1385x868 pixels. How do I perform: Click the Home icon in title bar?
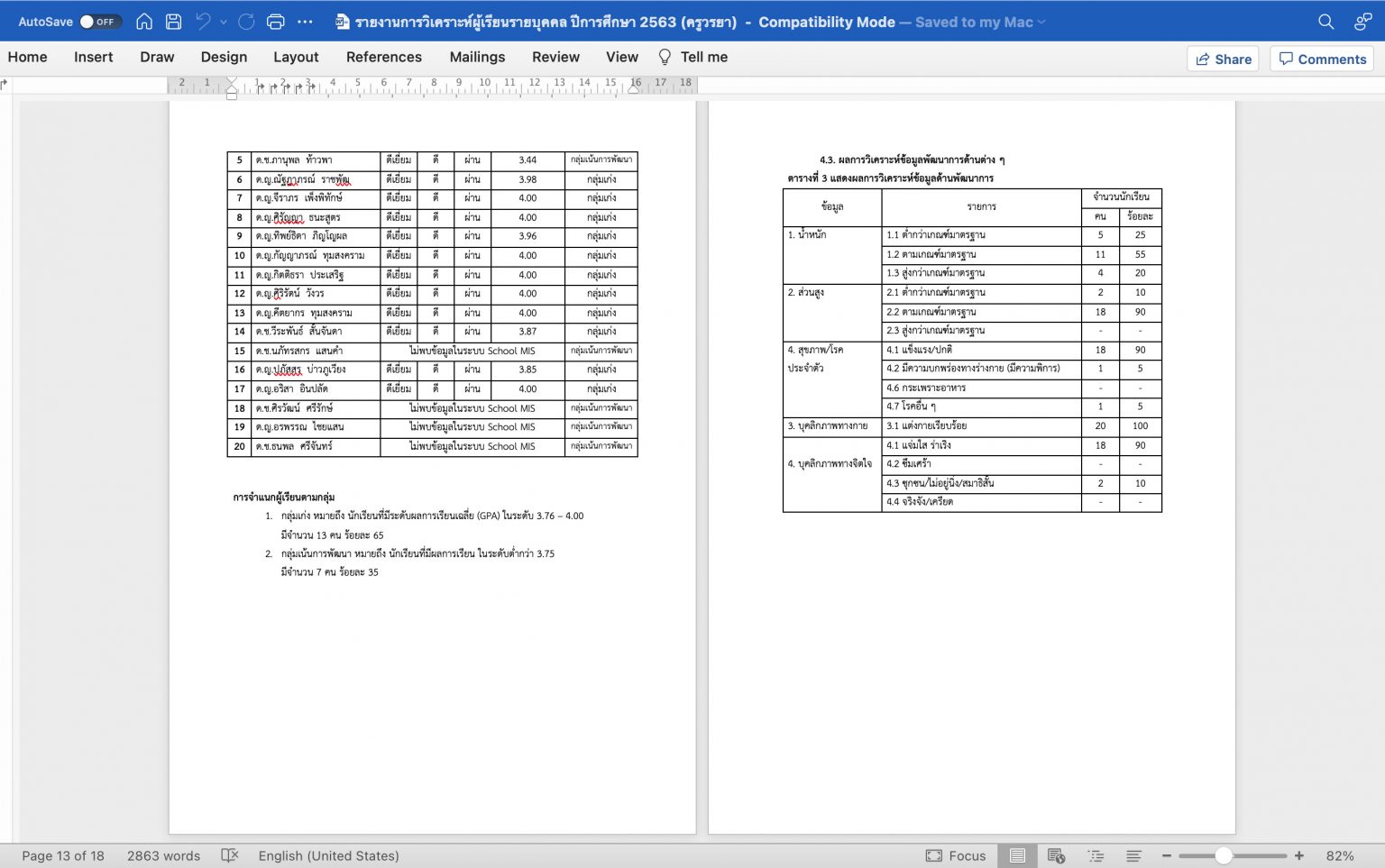coord(144,22)
